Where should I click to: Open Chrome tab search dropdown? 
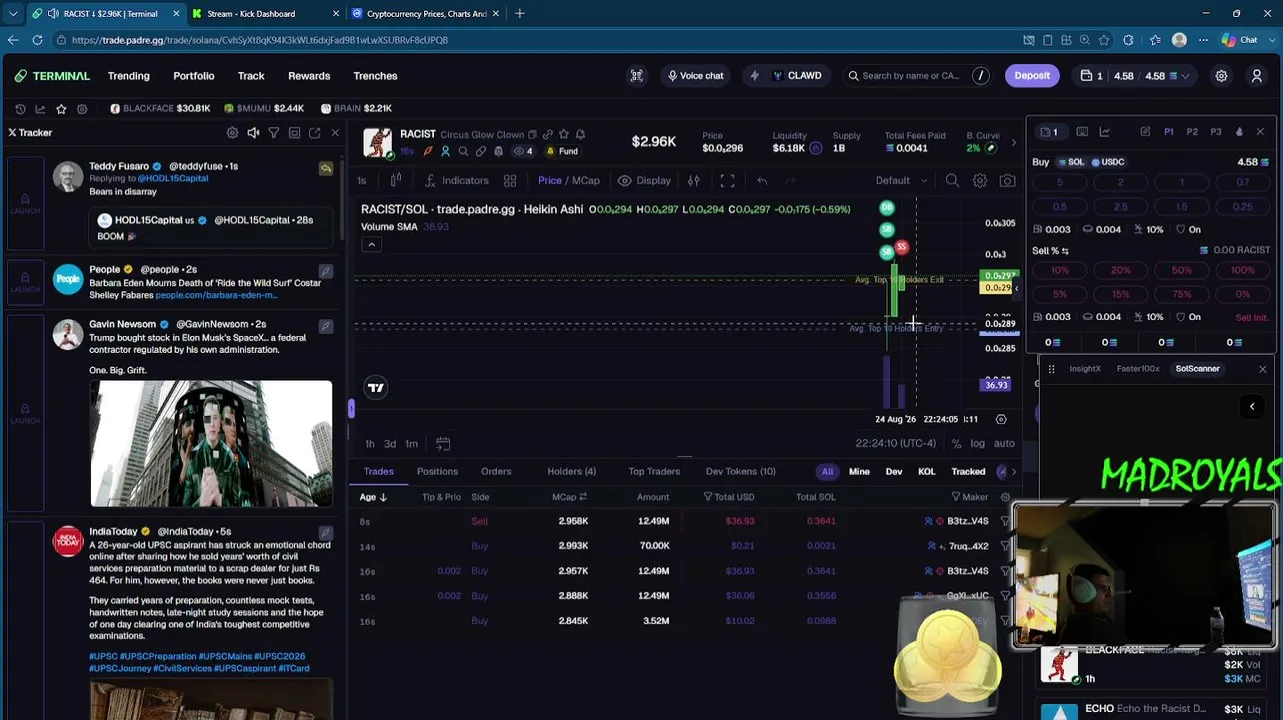pos(13,14)
